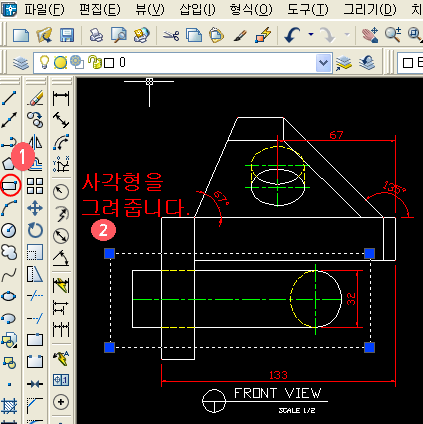Viewport: 423px width, 424px height.
Task: Click the Undo arrow button
Action: [292, 35]
